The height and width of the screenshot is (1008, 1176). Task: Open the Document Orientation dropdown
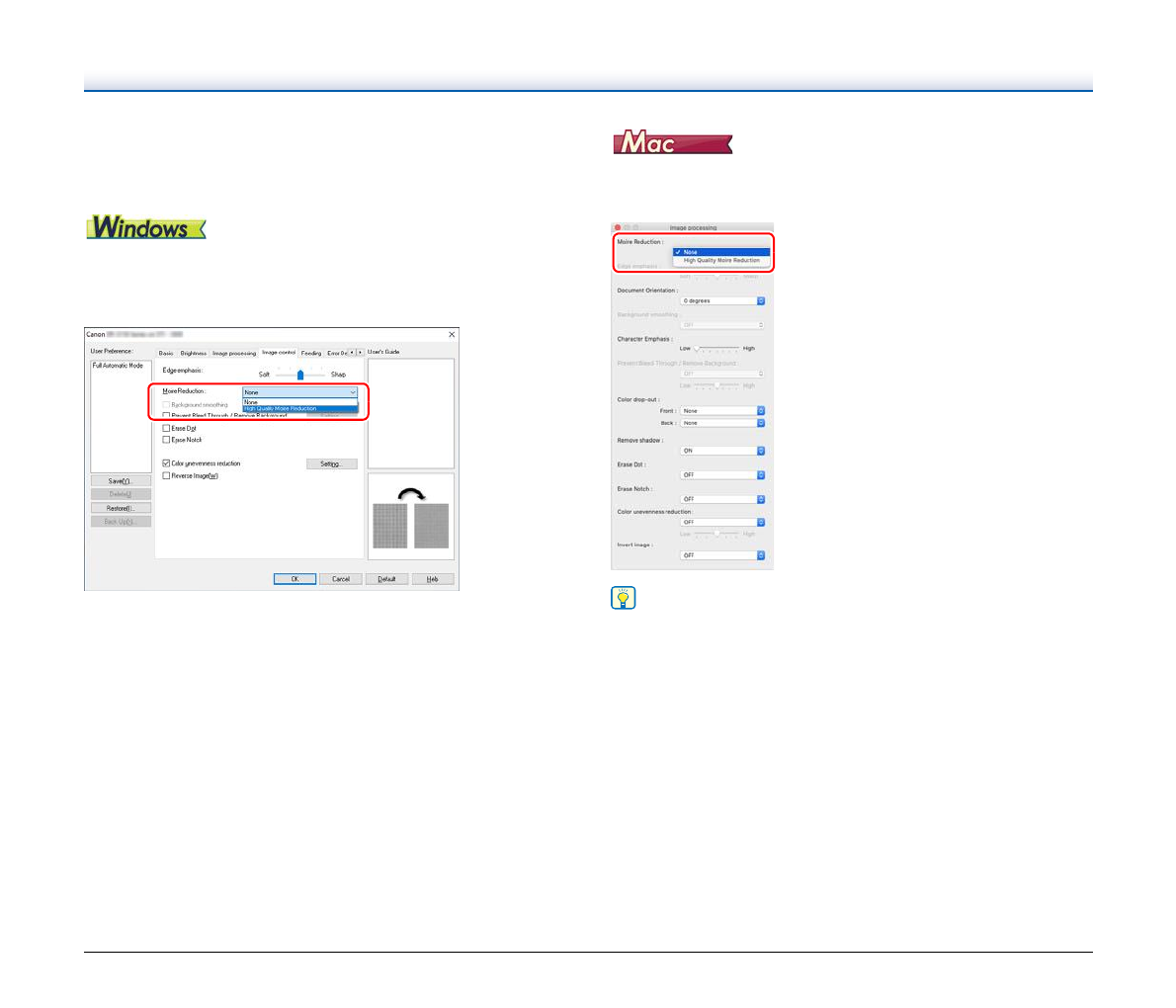(722, 300)
